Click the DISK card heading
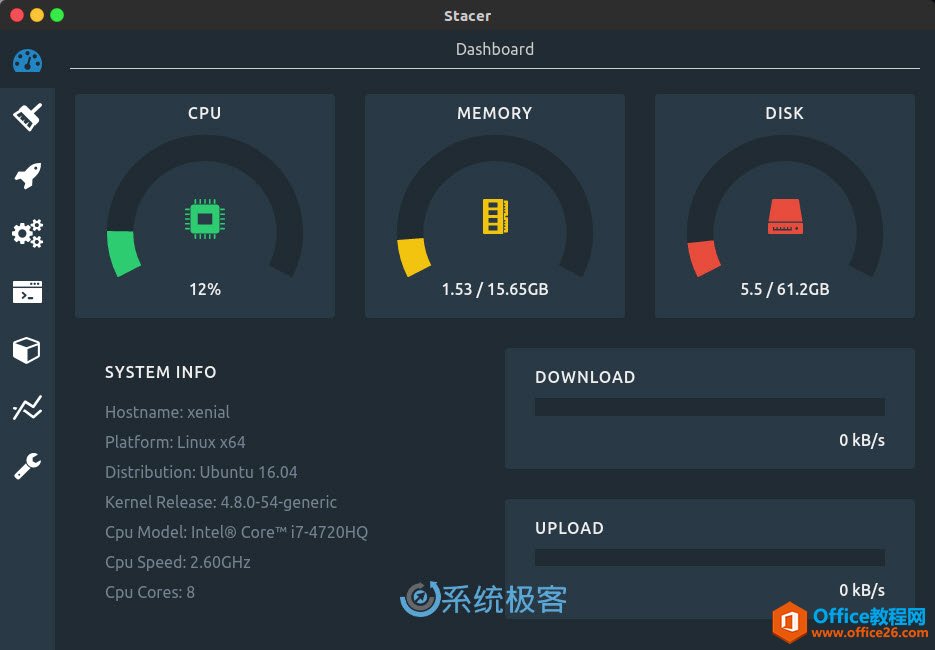Viewport: 935px width, 650px height. pos(785,113)
